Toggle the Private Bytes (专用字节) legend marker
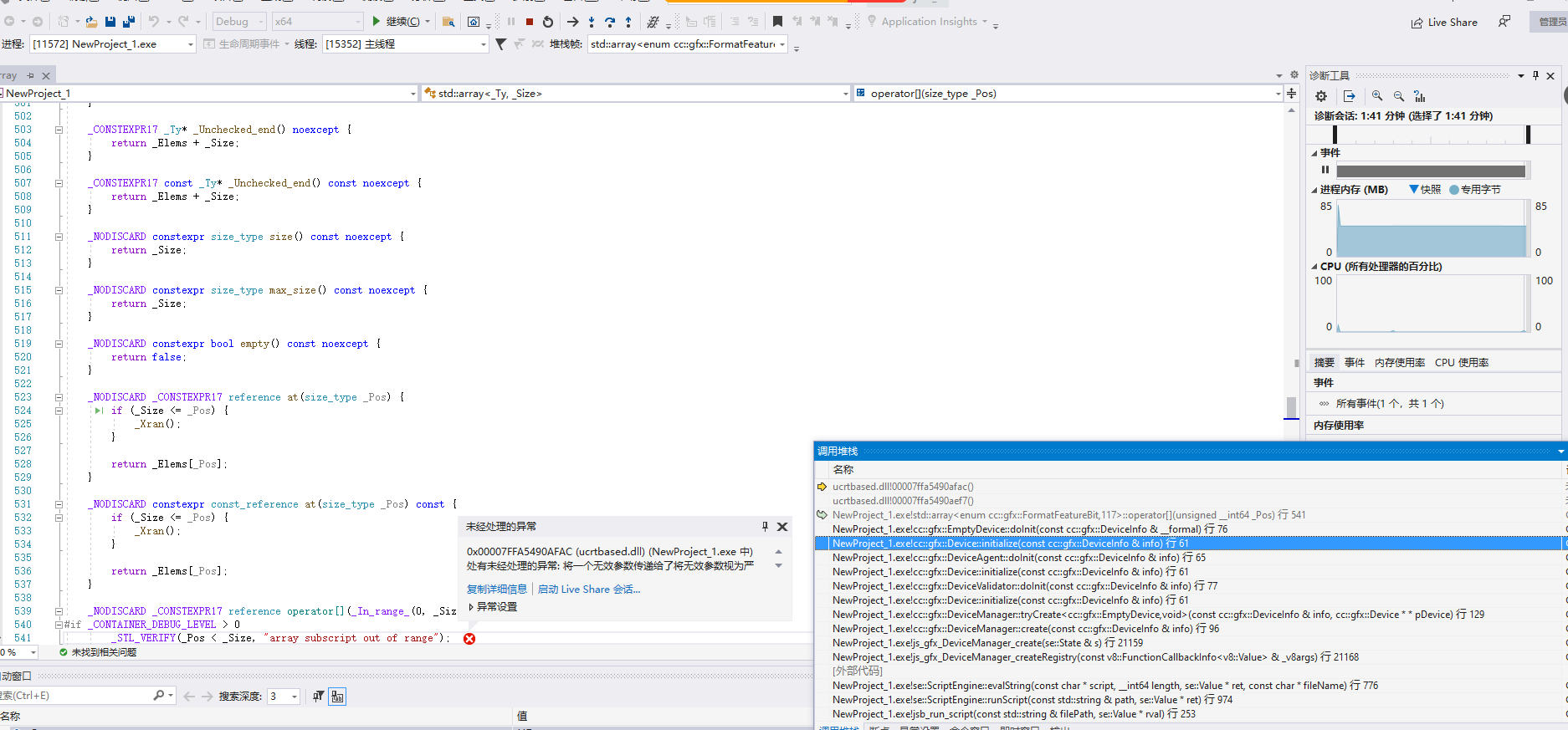The image size is (1568, 730). tap(1454, 190)
